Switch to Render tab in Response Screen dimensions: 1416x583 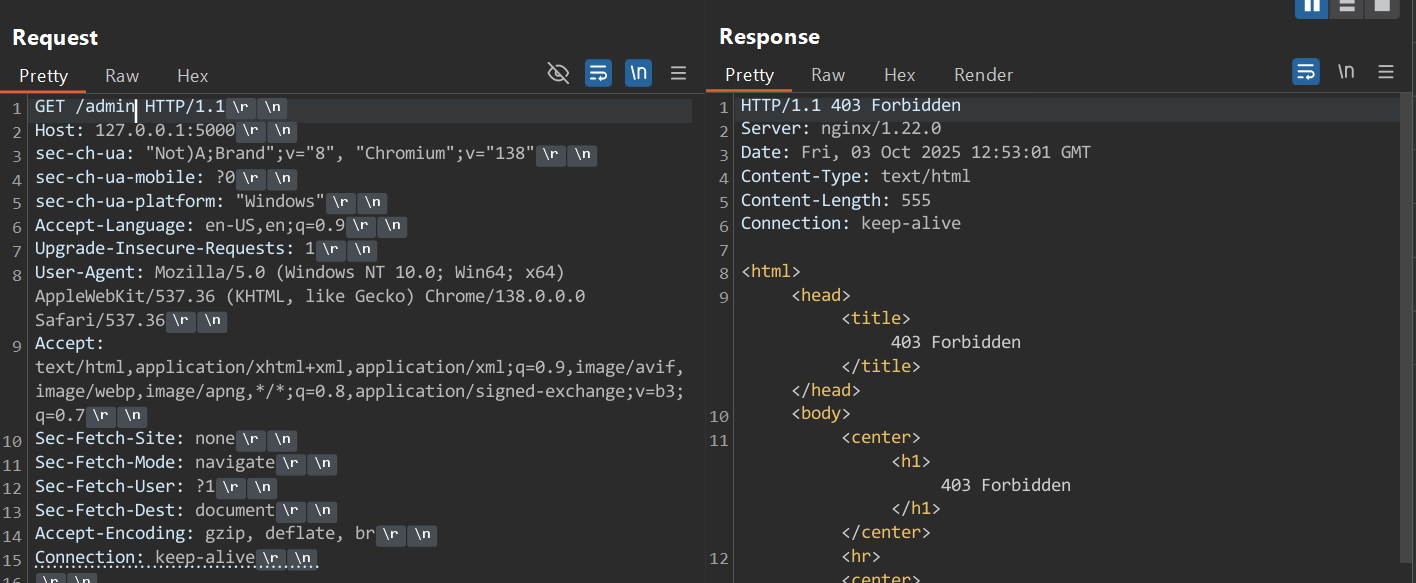tap(983, 75)
